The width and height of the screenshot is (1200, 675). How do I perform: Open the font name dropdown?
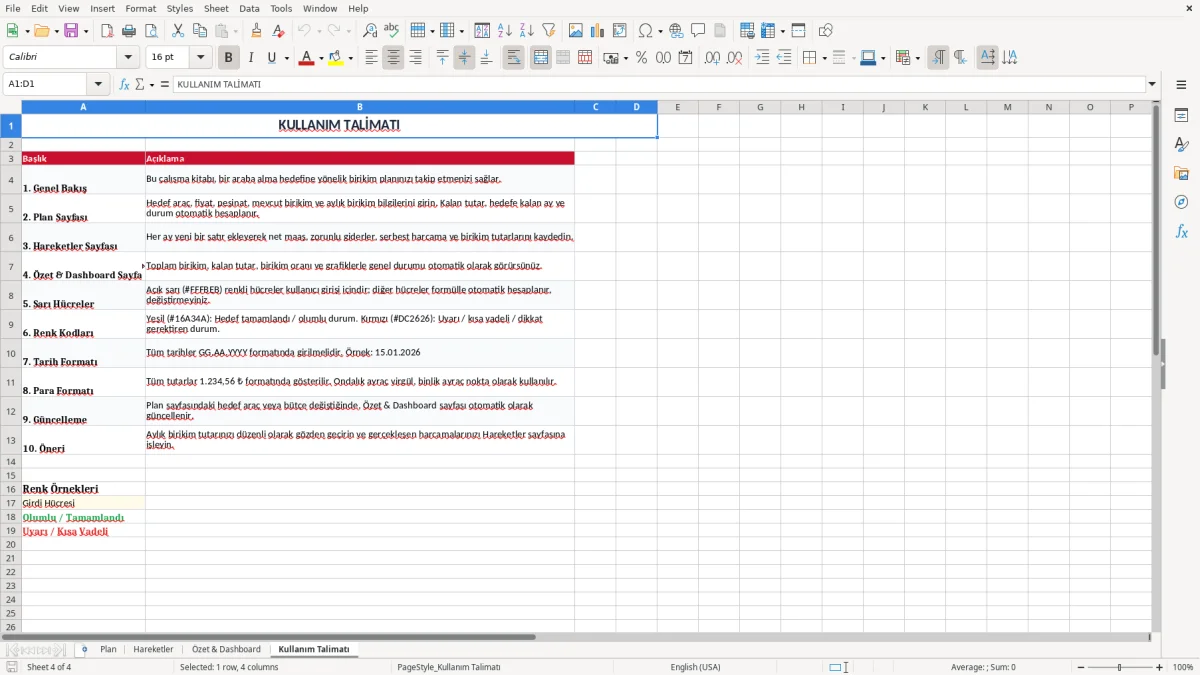click(128, 58)
